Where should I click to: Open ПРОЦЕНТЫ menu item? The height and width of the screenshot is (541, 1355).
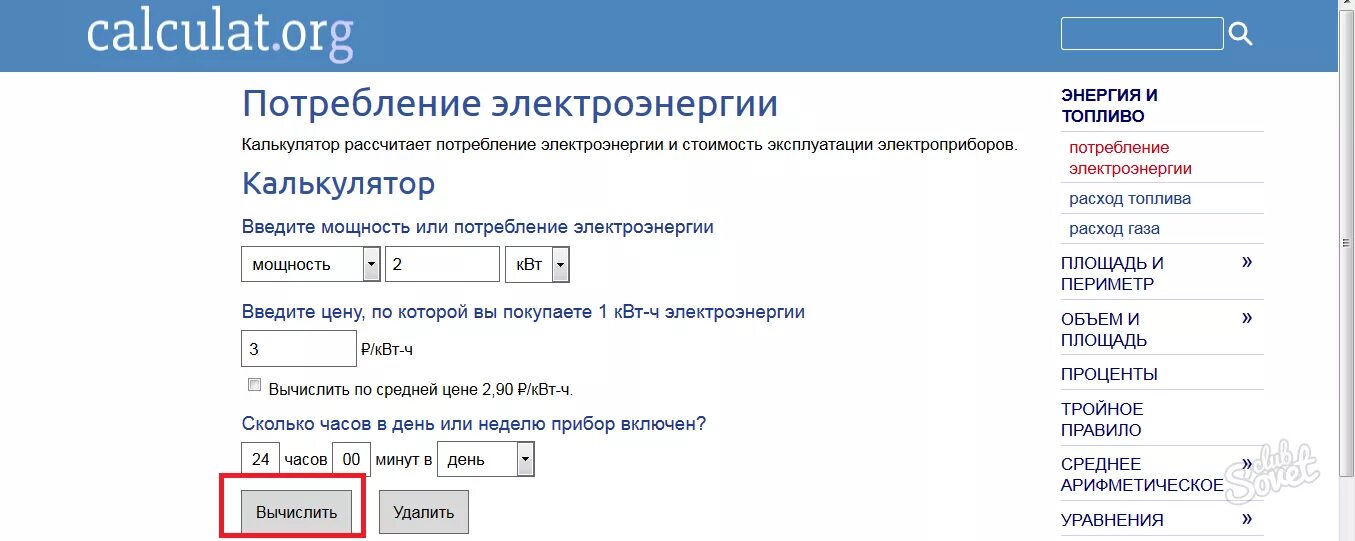click(x=1109, y=374)
